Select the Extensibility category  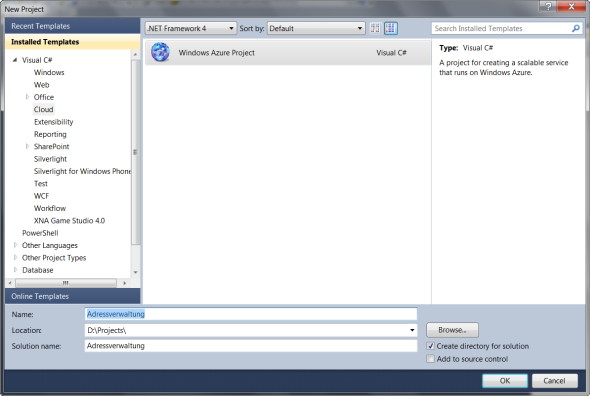point(53,122)
